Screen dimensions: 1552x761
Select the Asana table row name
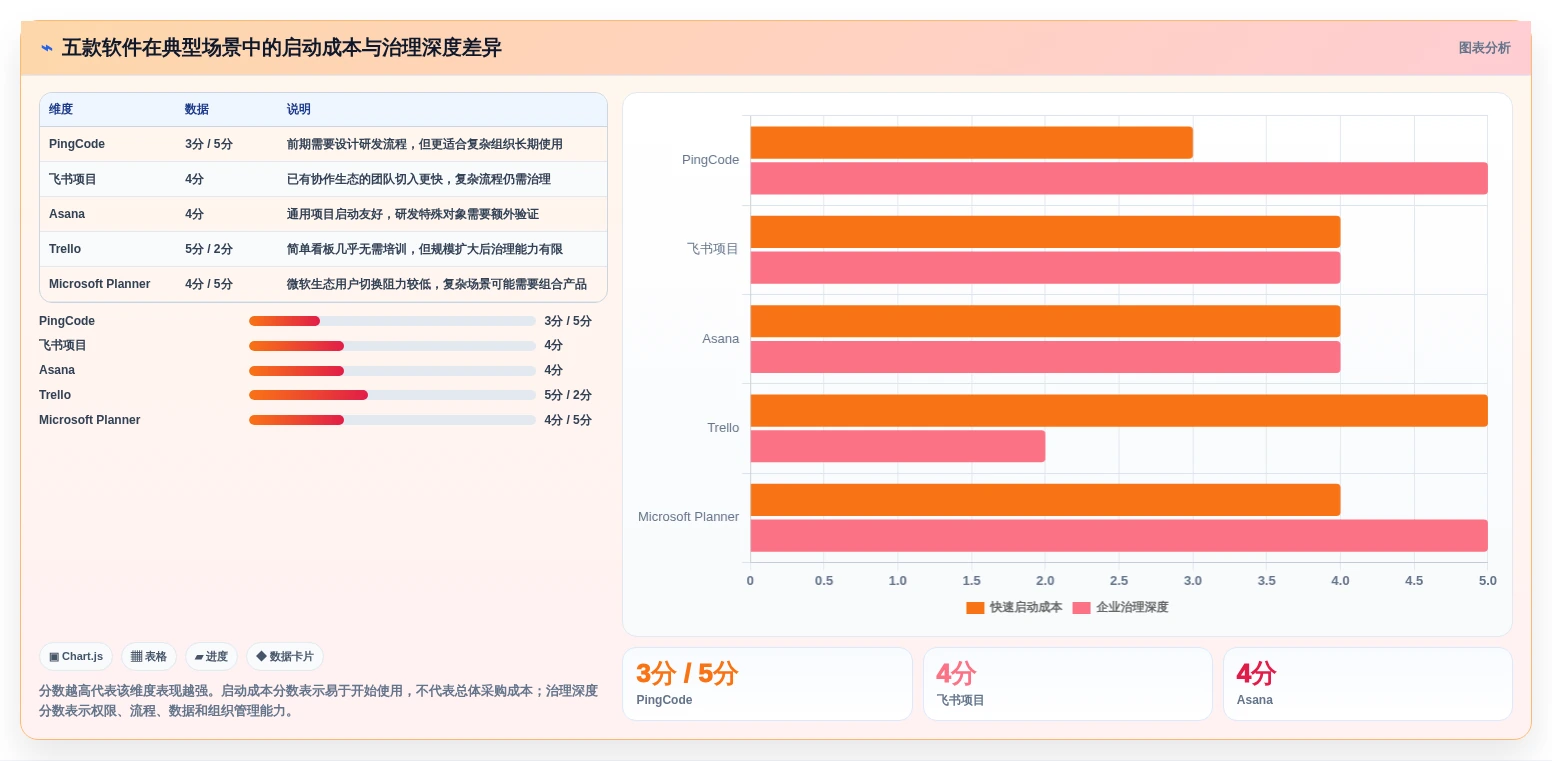pyautogui.click(x=67, y=214)
